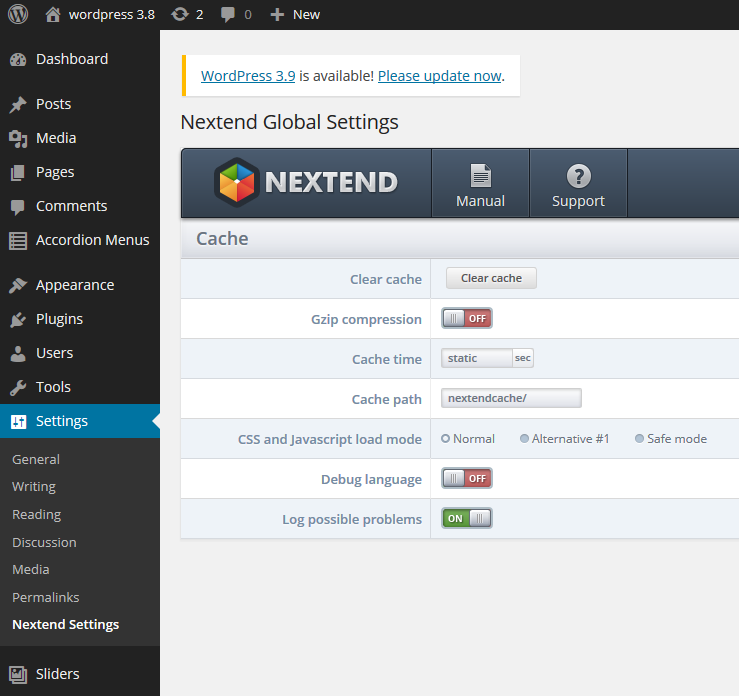Open General settings submenu
Screen dimensions: 739x696
point(36,459)
